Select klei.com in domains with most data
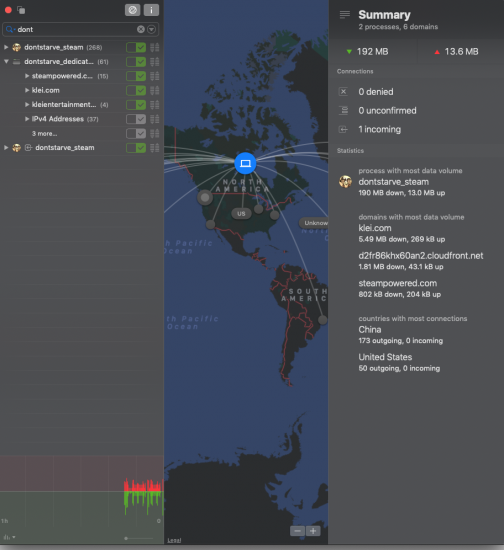504x550 pixels. click(375, 228)
